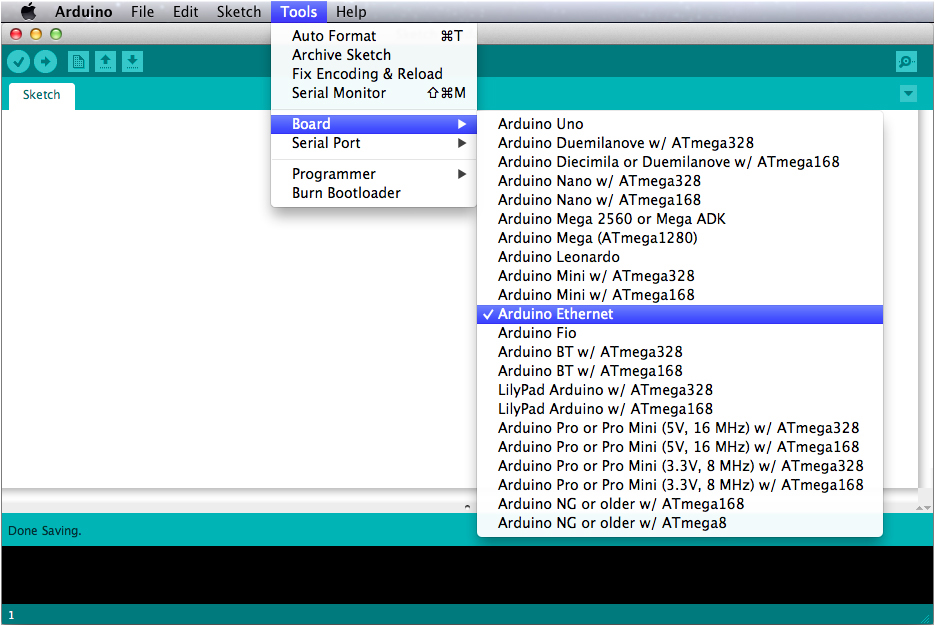Screen dimensions: 935x626
Task: Select Arduino Mega 2560 or Mega ADK
Action: click(680, 219)
